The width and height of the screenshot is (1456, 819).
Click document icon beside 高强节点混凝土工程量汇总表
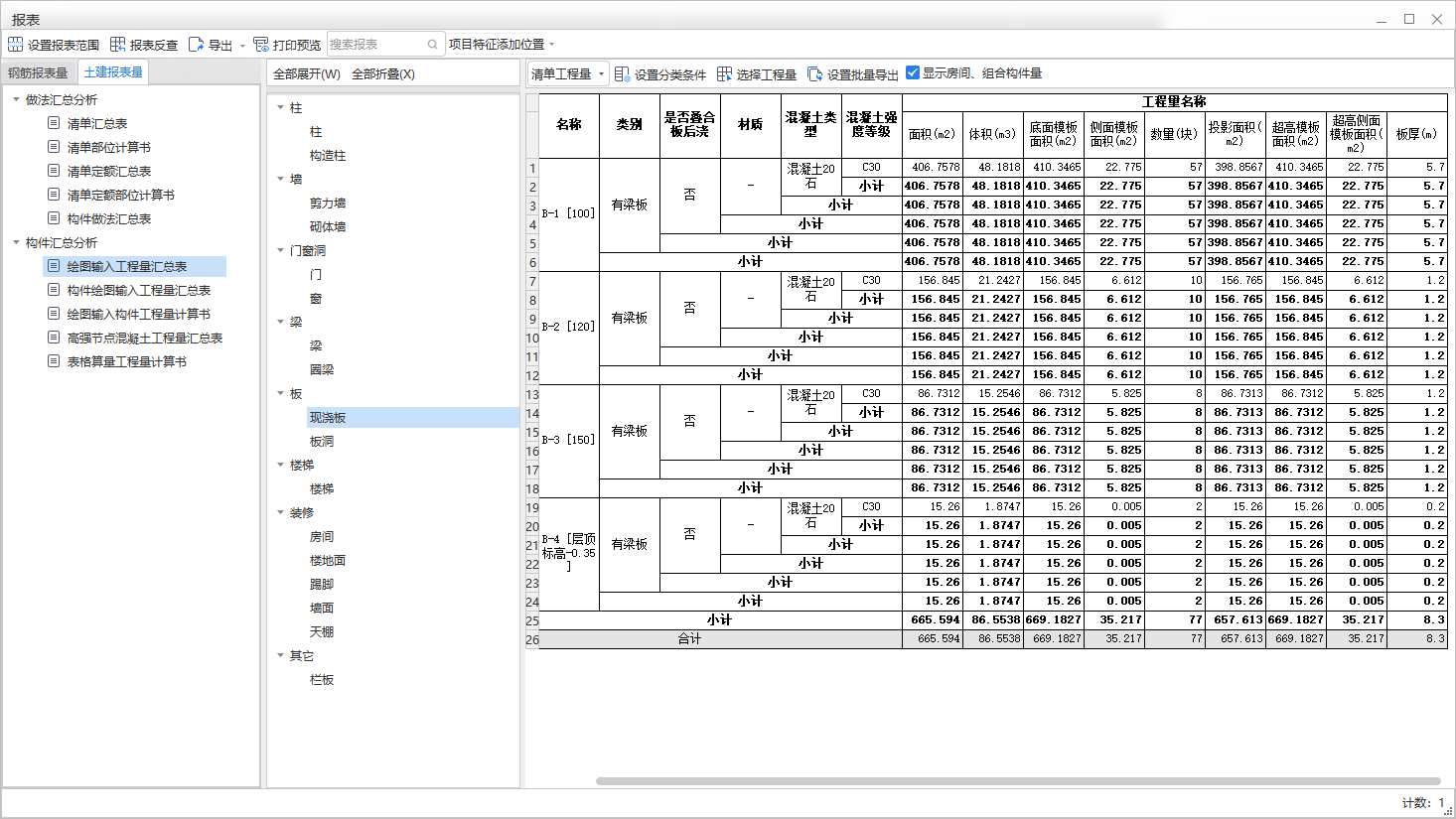54,338
